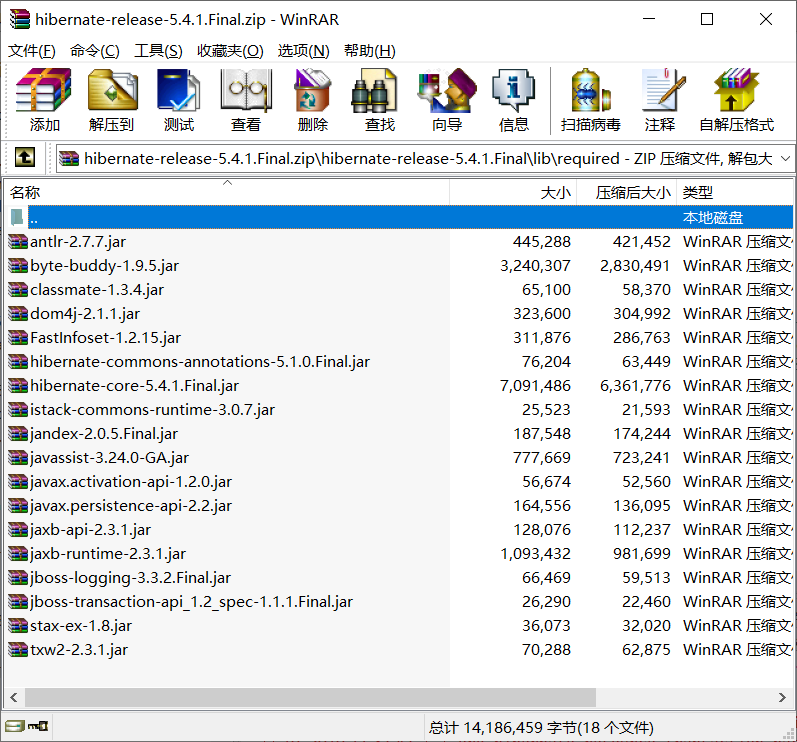
Task: Select jboss-logging-3.3.2.Final.jar file name
Action: click(x=130, y=577)
